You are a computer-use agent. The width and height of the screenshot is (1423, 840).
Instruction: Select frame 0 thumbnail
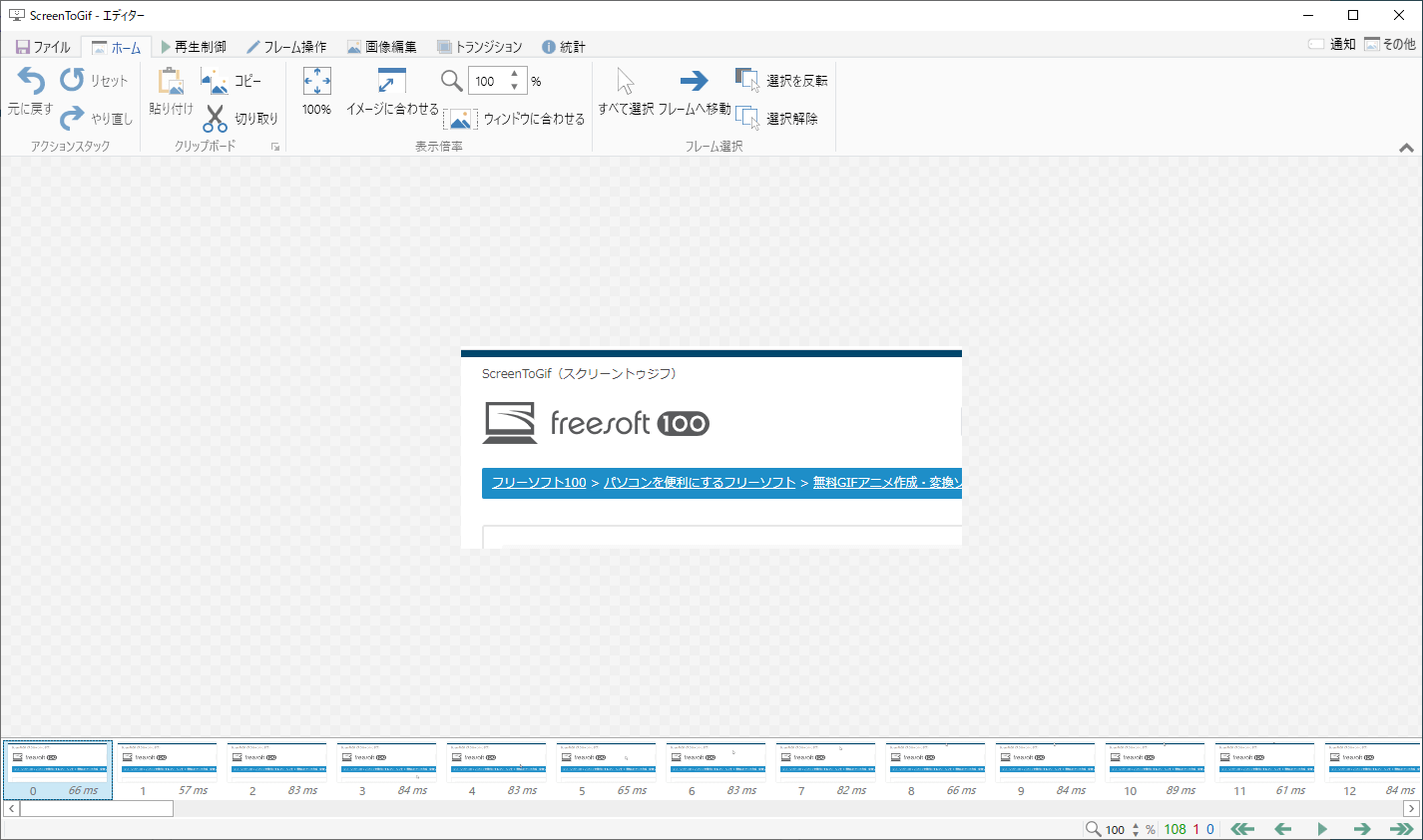tap(58, 770)
